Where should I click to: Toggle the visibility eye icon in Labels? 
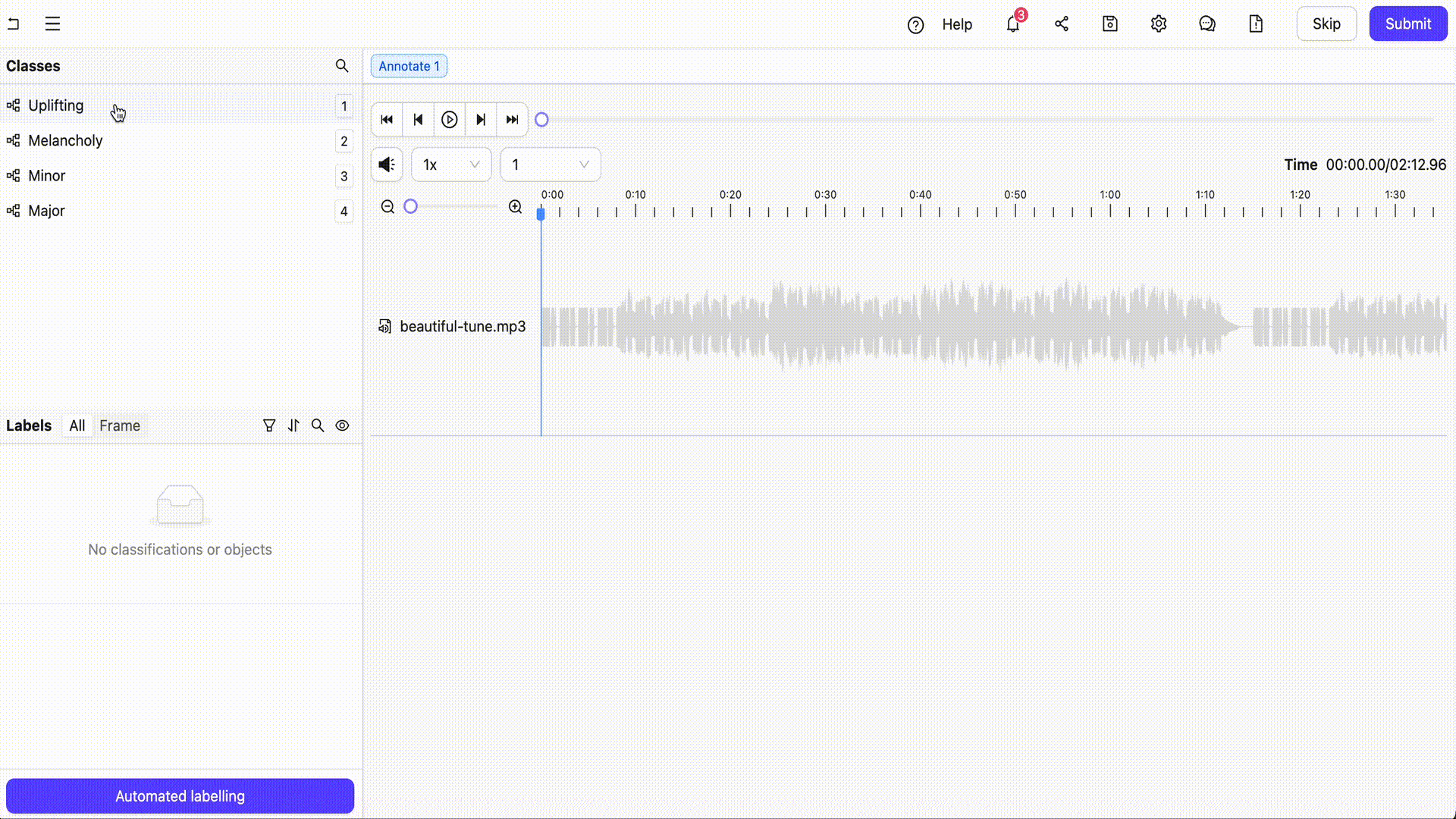pyautogui.click(x=342, y=425)
